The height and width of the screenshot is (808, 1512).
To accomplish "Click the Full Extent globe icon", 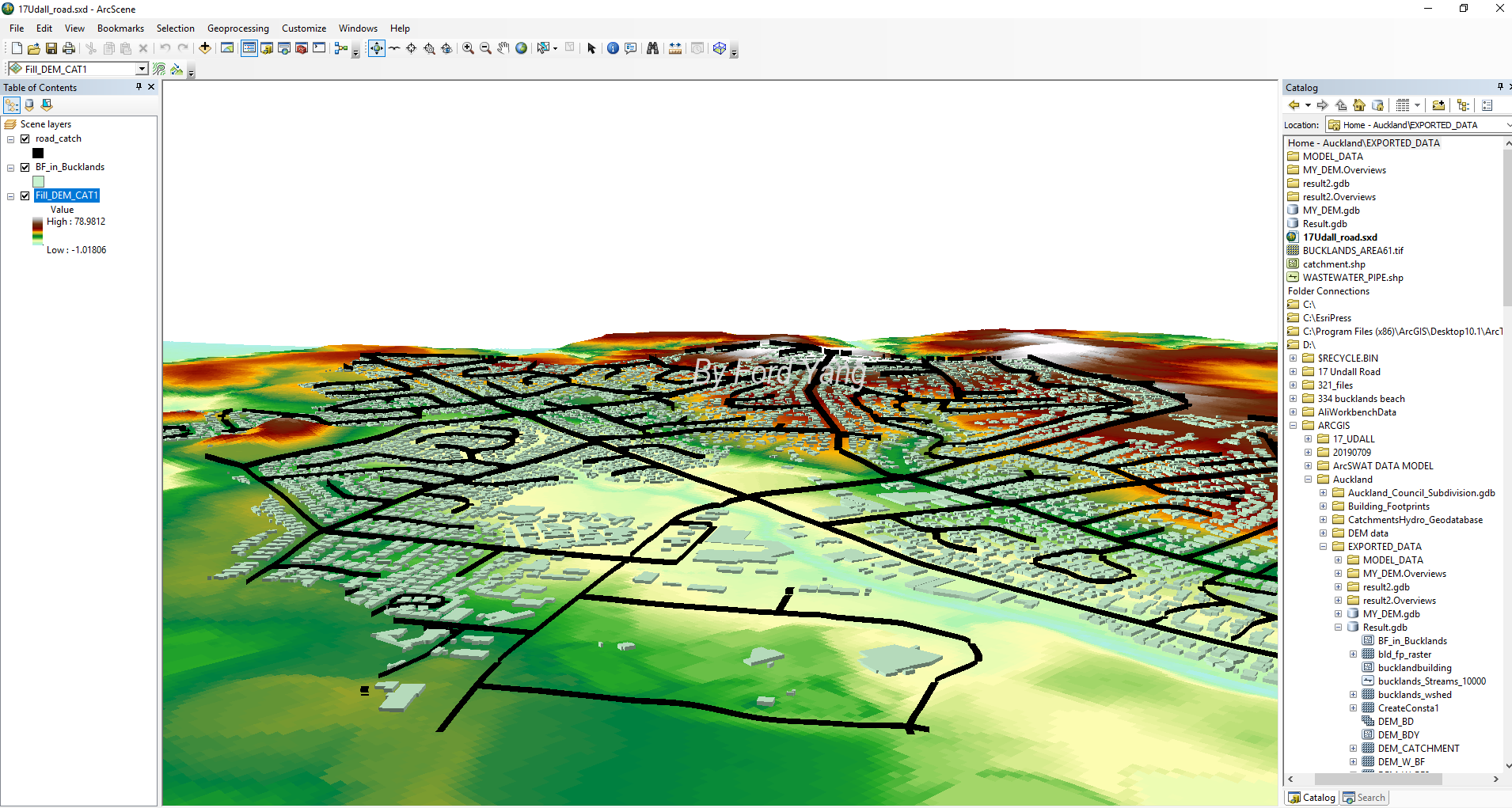I will [521, 48].
